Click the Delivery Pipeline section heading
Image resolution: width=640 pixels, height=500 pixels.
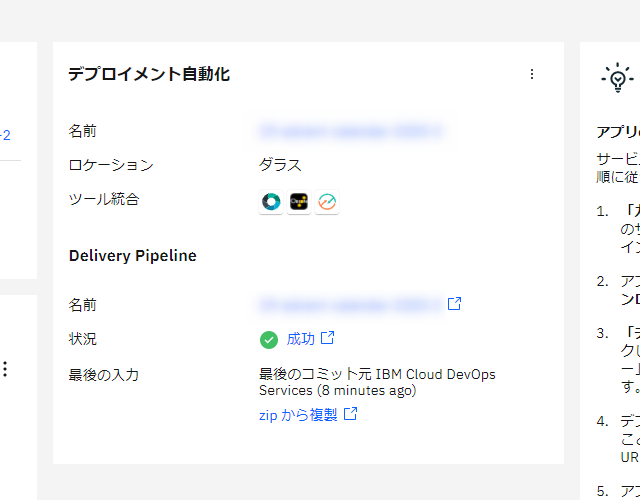[x=132, y=256]
